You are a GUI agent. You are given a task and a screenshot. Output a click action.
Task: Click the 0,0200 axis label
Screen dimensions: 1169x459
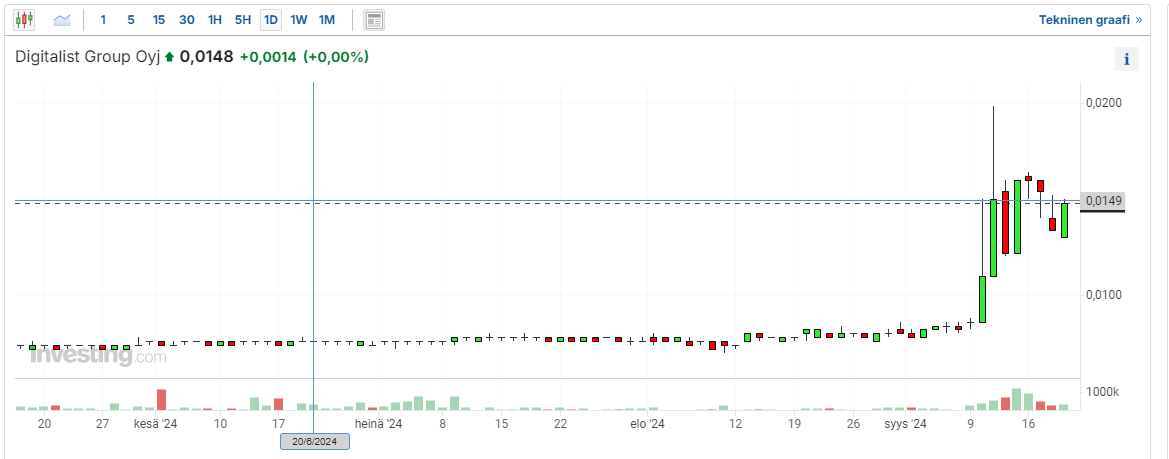1103,102
